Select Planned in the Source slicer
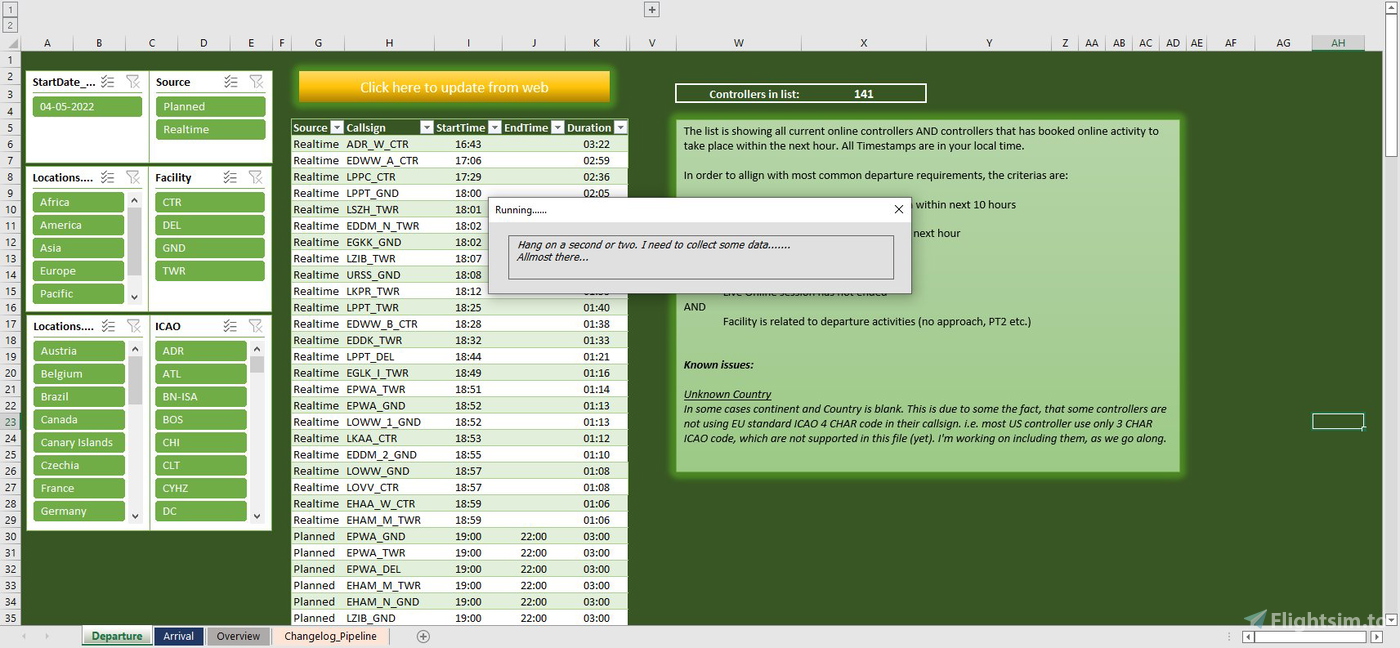 (210, 105)
